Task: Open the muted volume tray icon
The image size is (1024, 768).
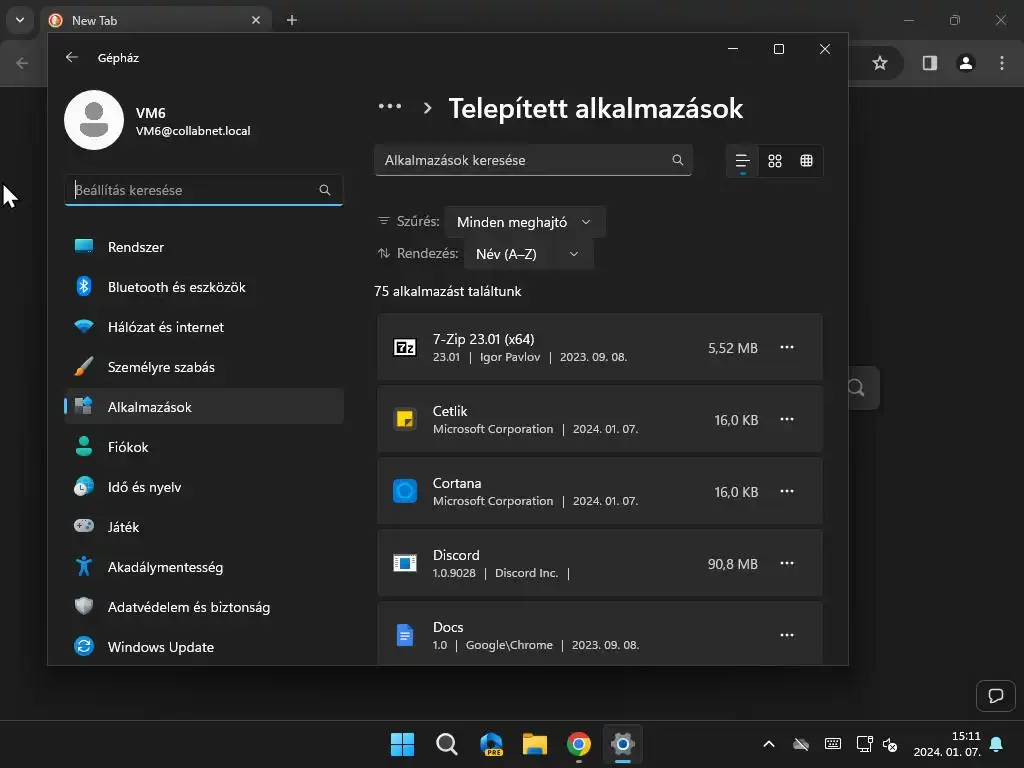Action: pyautogui.click(x=890, y=744)
